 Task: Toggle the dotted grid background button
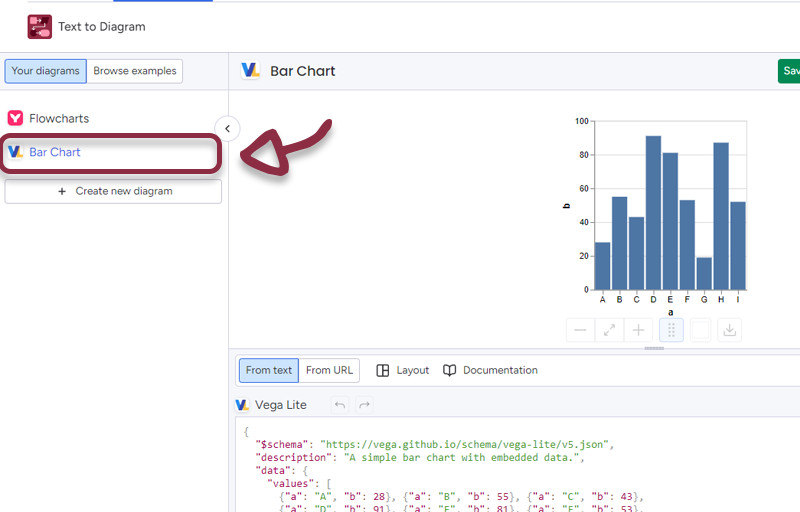[671, 330]
